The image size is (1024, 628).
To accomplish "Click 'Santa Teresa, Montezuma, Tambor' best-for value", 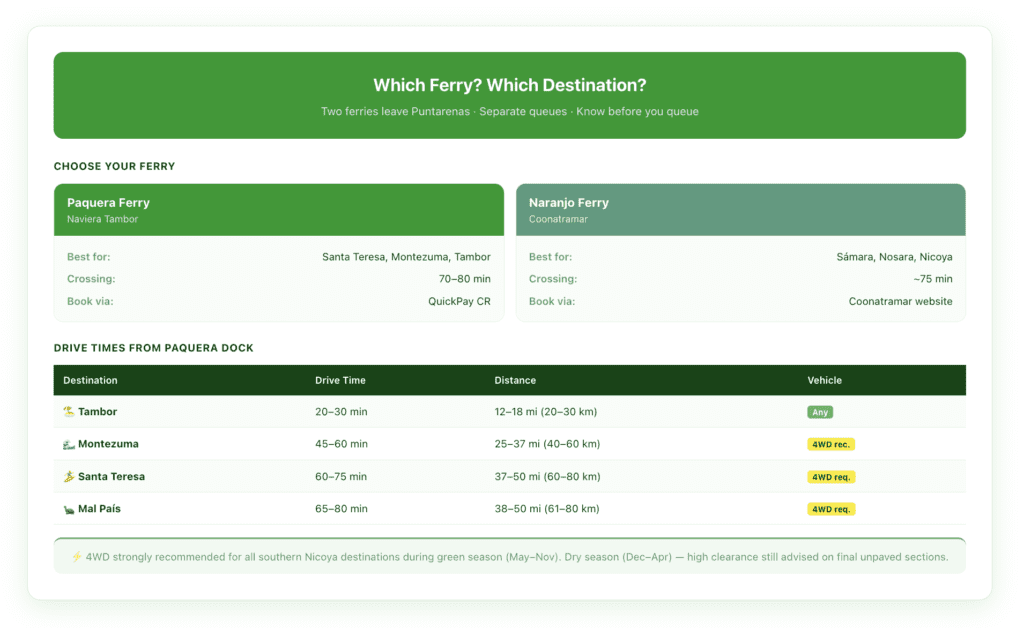I will [x=406, y=257].
